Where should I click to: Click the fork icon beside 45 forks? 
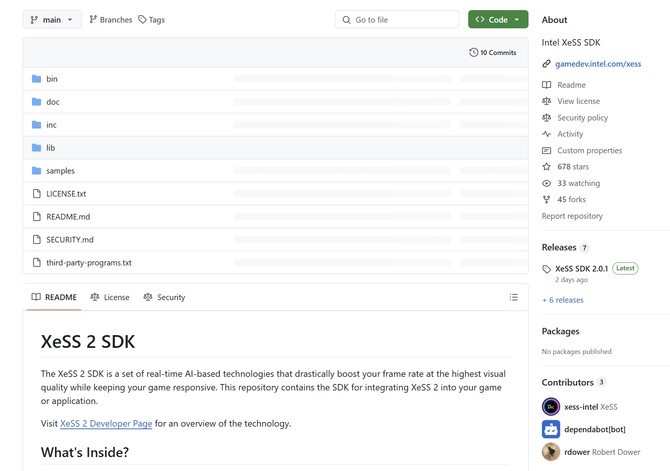pyautogui.click(x=547, y=200)
